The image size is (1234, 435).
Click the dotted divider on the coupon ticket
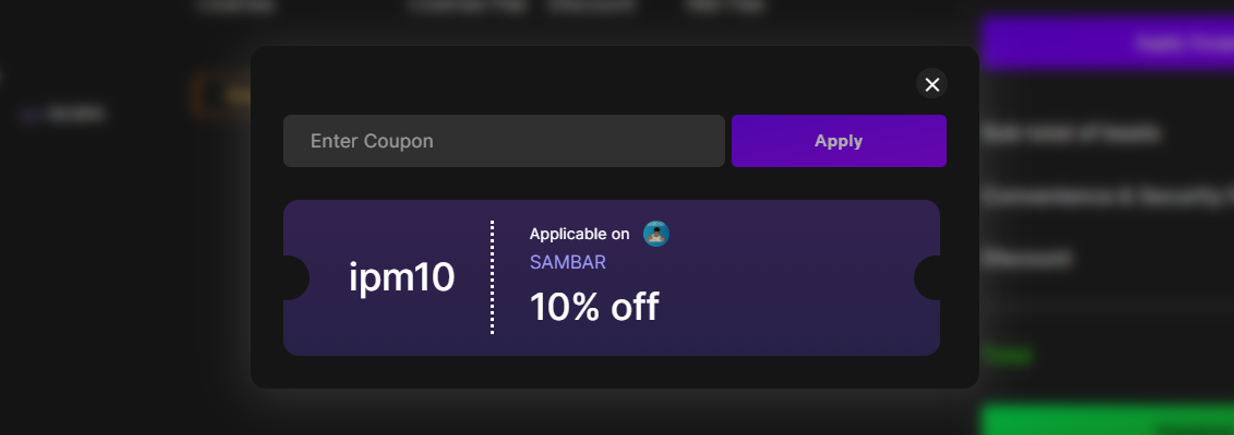coord(492,277)
